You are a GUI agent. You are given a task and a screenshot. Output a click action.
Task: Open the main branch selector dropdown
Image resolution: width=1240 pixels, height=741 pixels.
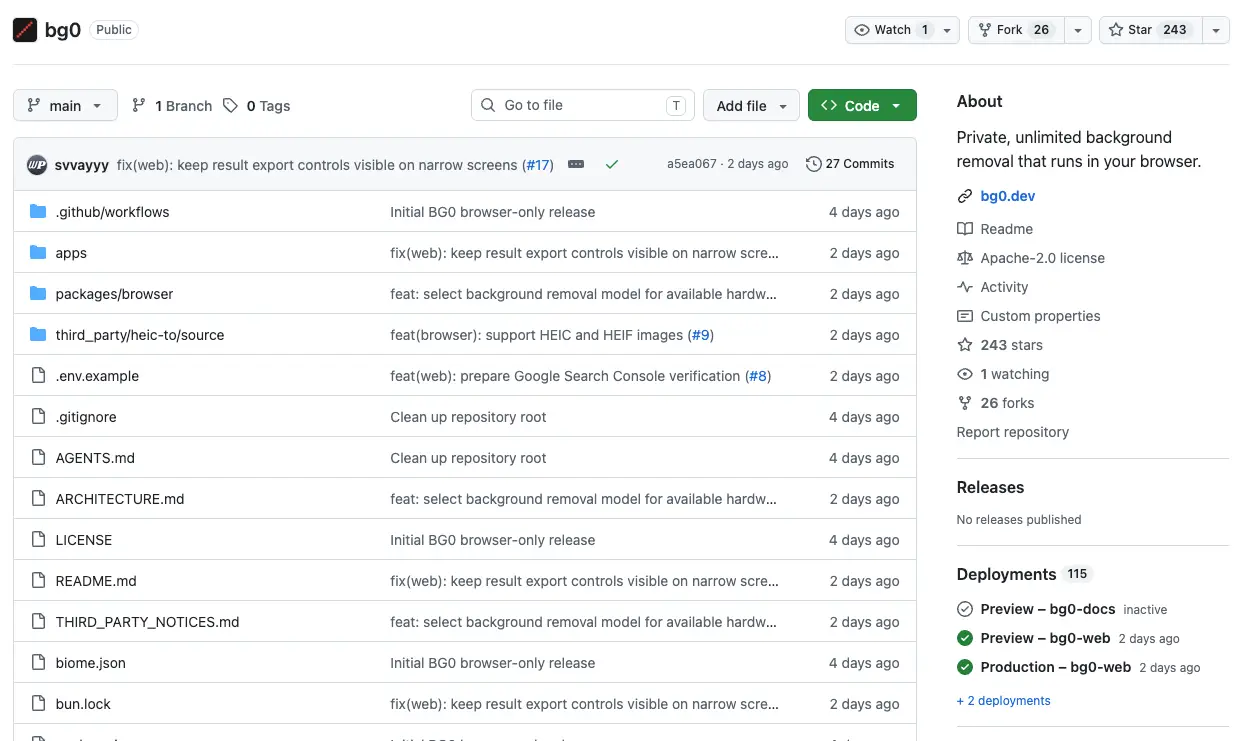65,105
